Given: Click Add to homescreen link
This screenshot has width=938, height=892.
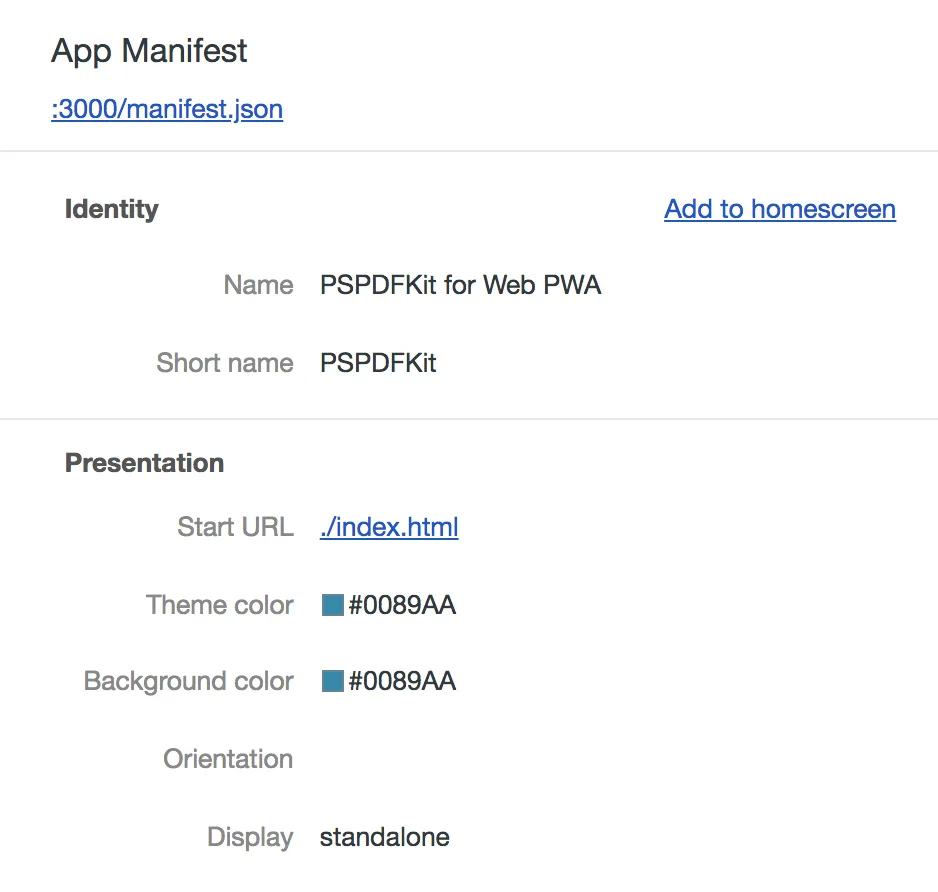Looking at the screenshot, I should click(x=779, y=209).
